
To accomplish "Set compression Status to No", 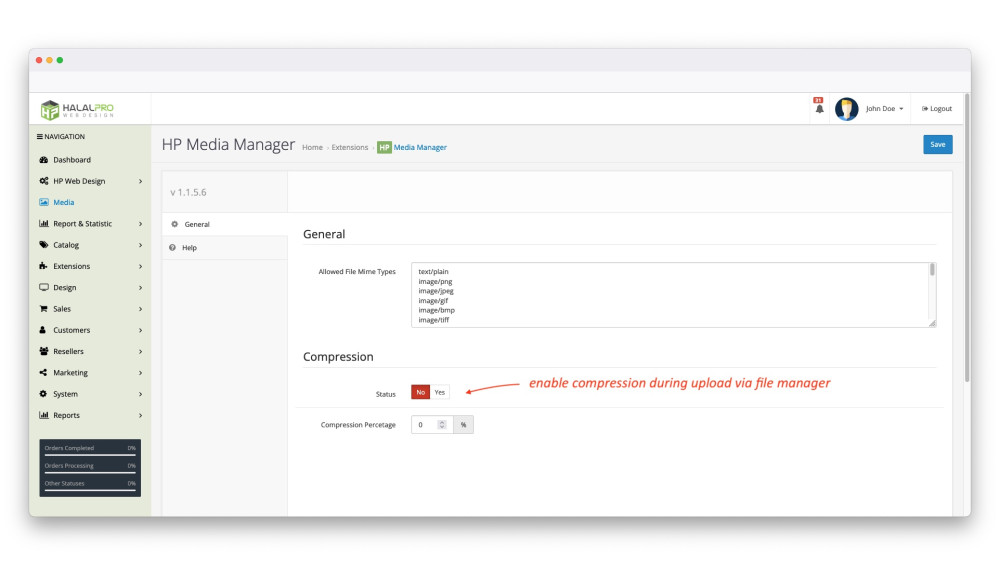I will pos(421,393).
